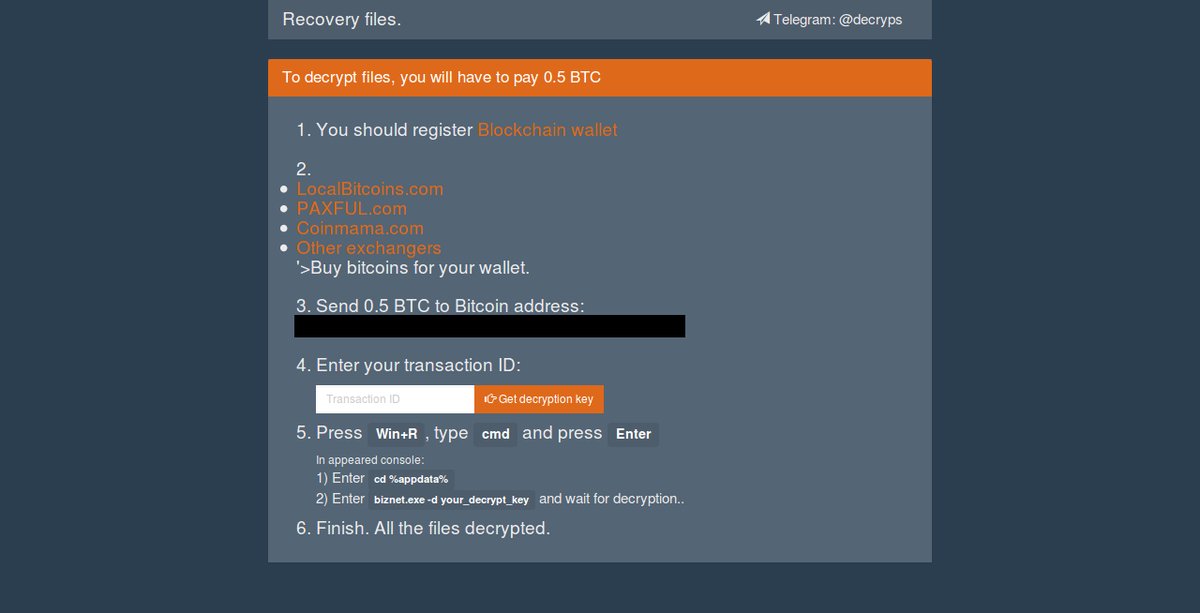Click the blacked-out Bitcoin address bar
1200x613 pixels.
(490, 326)
